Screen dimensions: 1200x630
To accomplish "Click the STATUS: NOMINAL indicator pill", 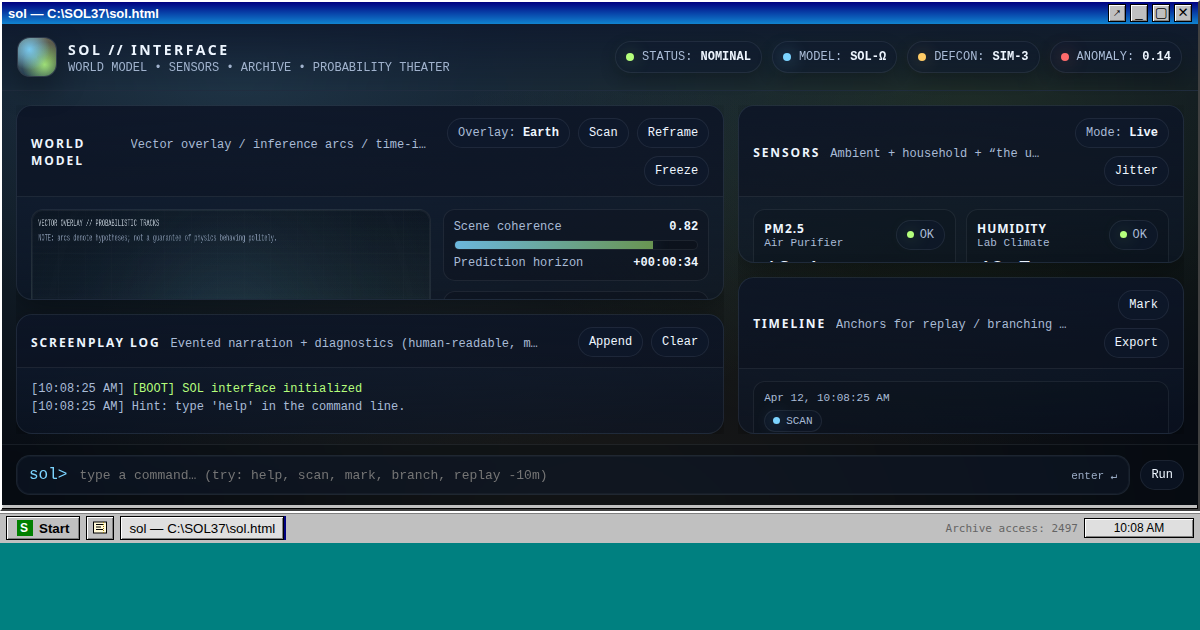I will (x=688, y=57).
